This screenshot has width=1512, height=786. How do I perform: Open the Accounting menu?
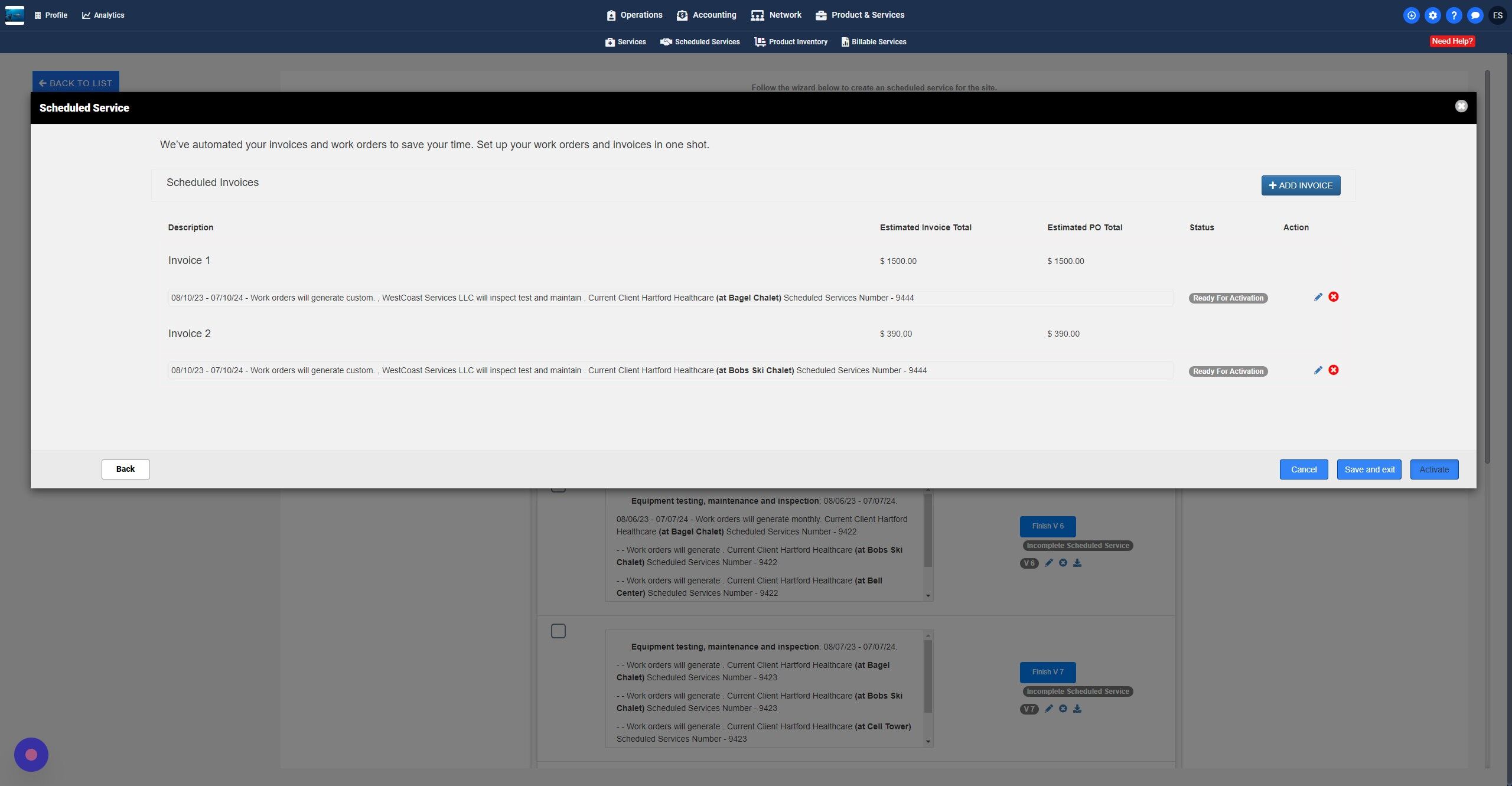point(706,15)
